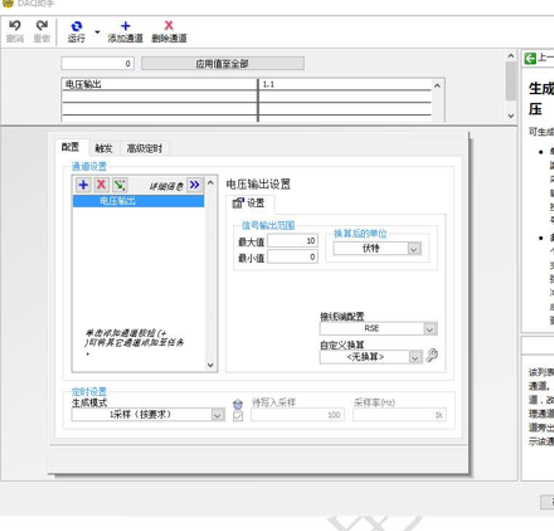
Task: Click the icon above the checkbox beside 生成模式
Action: [238, 405]
